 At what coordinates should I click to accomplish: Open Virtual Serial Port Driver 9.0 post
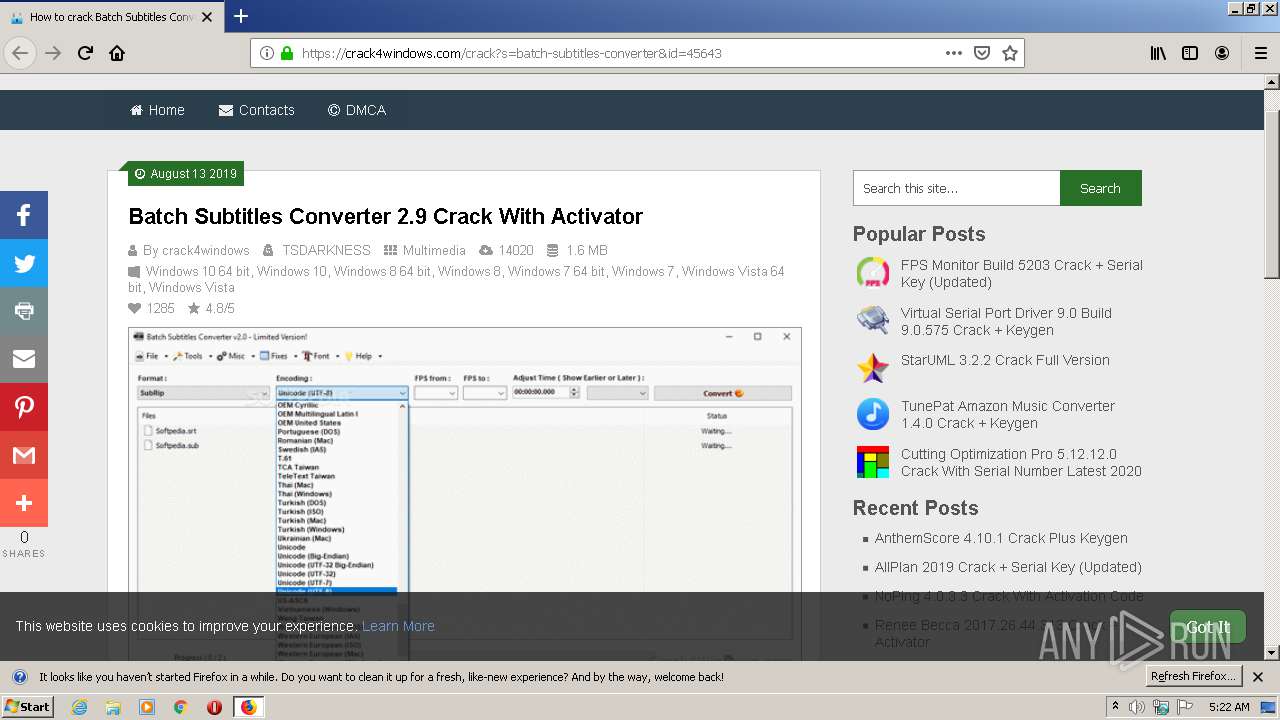1006,321
